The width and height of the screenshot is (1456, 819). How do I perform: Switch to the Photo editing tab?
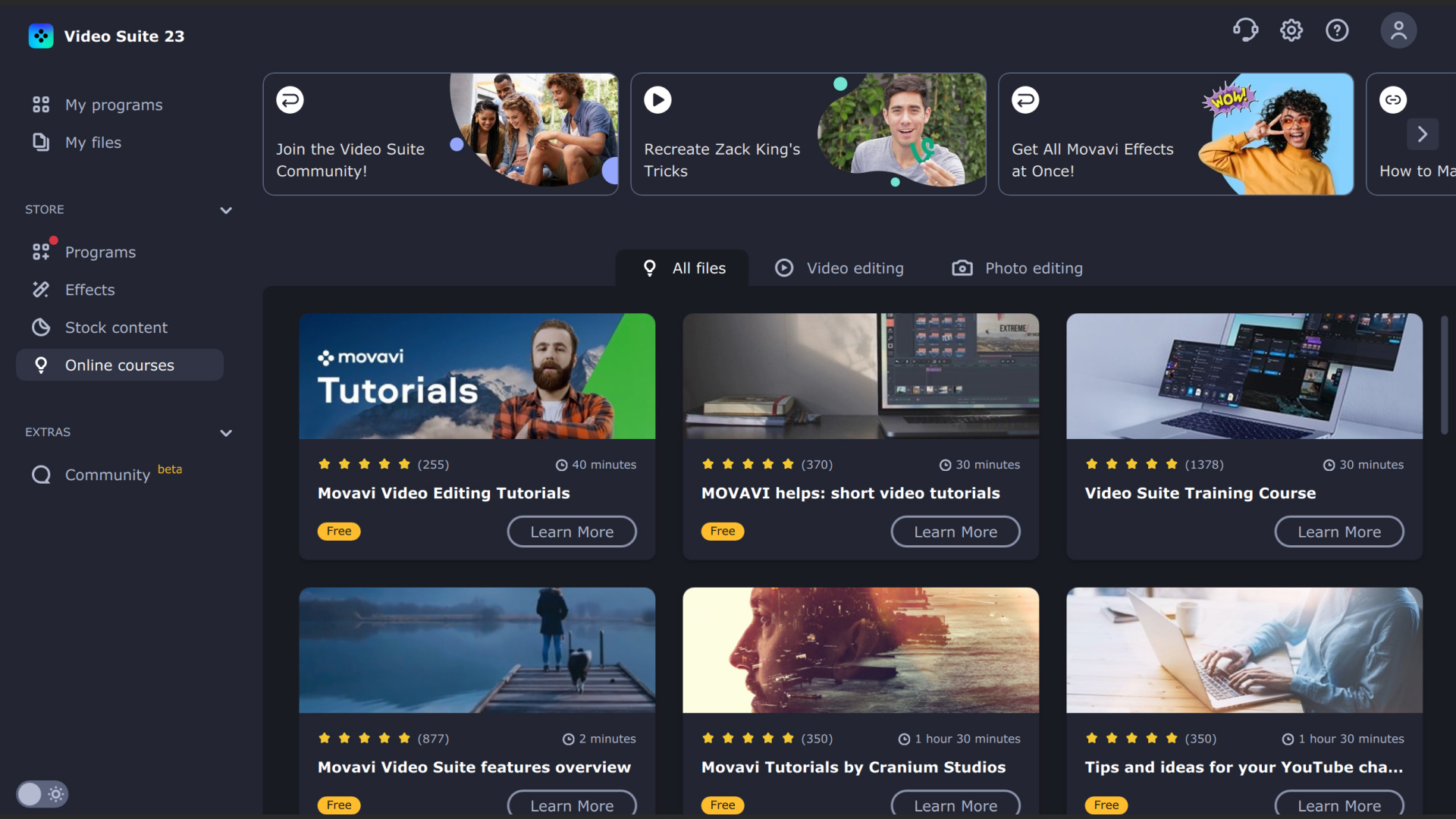[1016, 268]
